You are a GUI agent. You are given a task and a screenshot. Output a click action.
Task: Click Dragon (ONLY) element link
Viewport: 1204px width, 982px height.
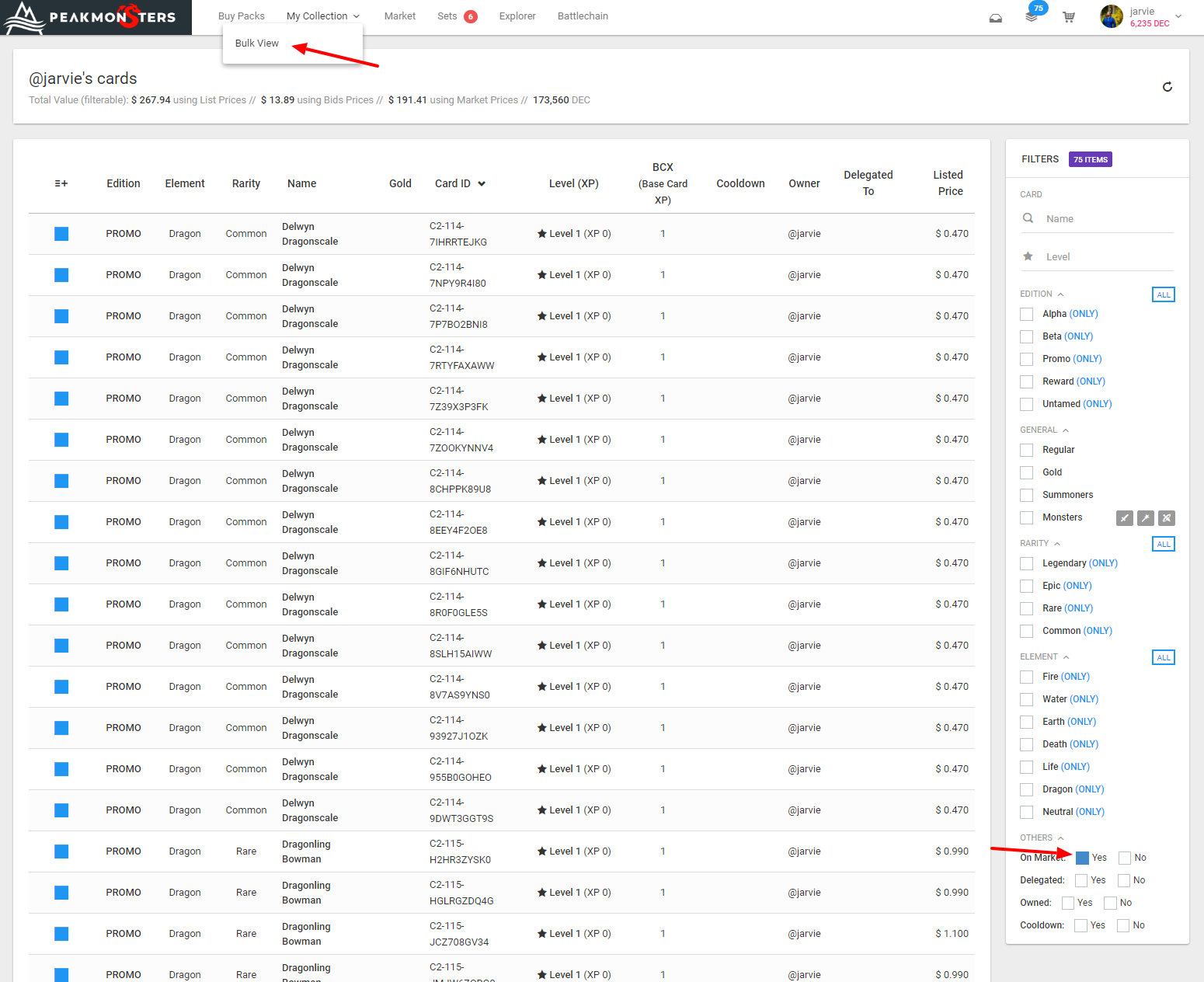tap(1089, 789)
